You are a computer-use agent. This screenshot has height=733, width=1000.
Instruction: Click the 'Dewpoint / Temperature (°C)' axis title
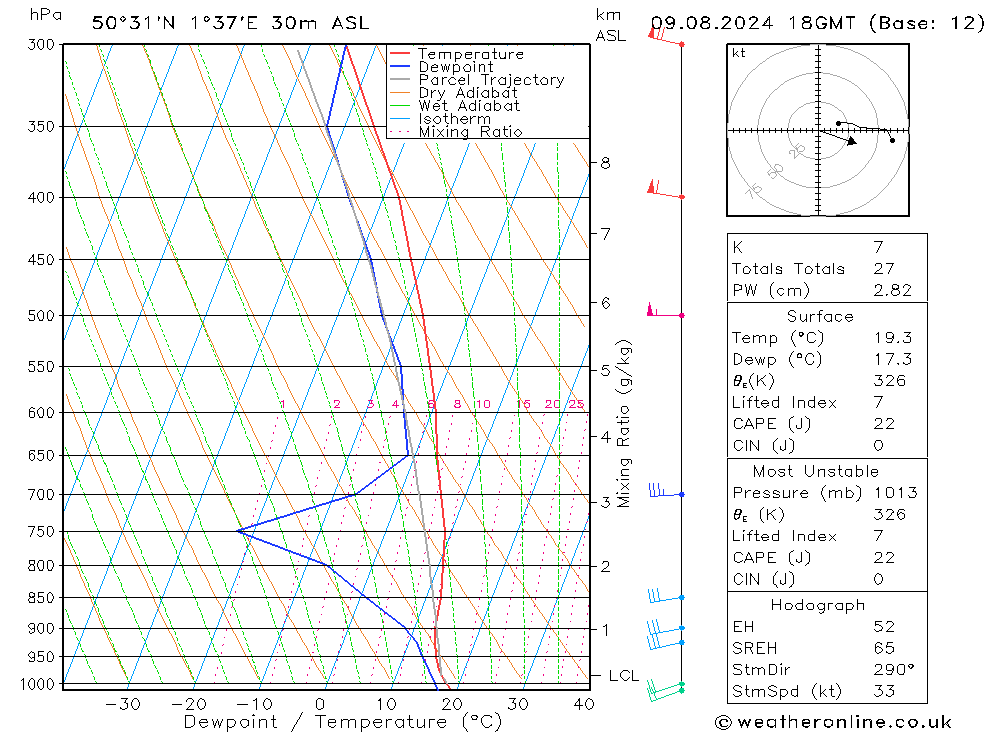coord(343,722)
